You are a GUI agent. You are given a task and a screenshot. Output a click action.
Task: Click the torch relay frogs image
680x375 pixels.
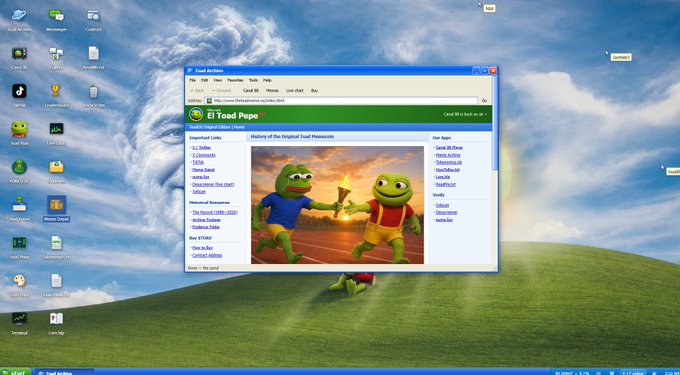coord(337,205)
